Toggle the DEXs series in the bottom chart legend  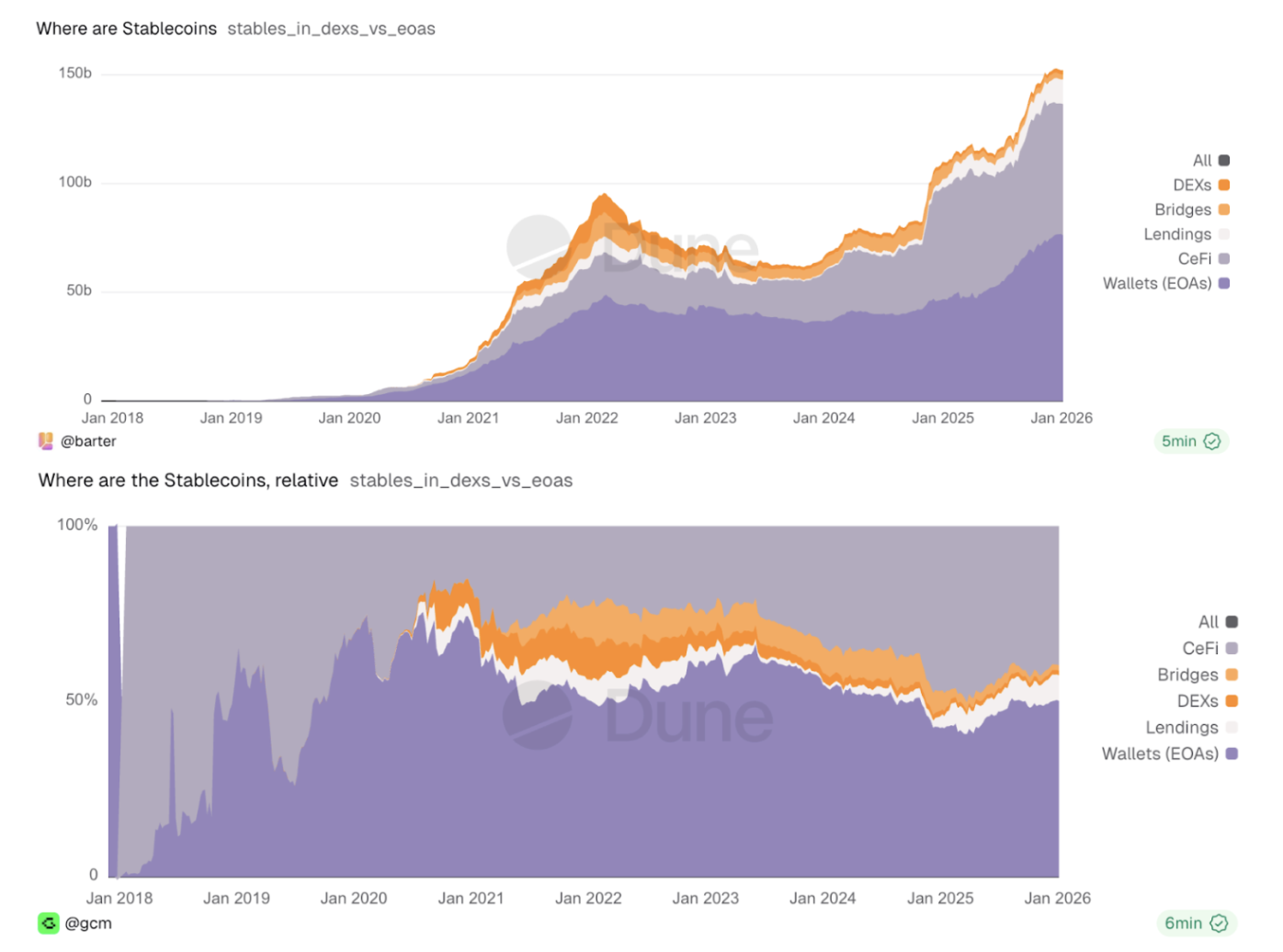(1198, 701)
